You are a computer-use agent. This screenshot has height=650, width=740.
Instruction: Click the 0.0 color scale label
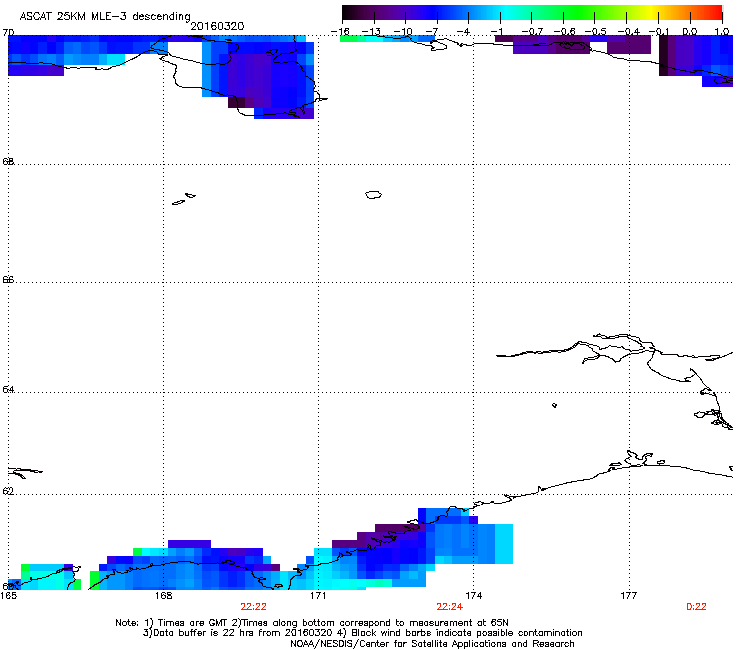tap(690, 32)
